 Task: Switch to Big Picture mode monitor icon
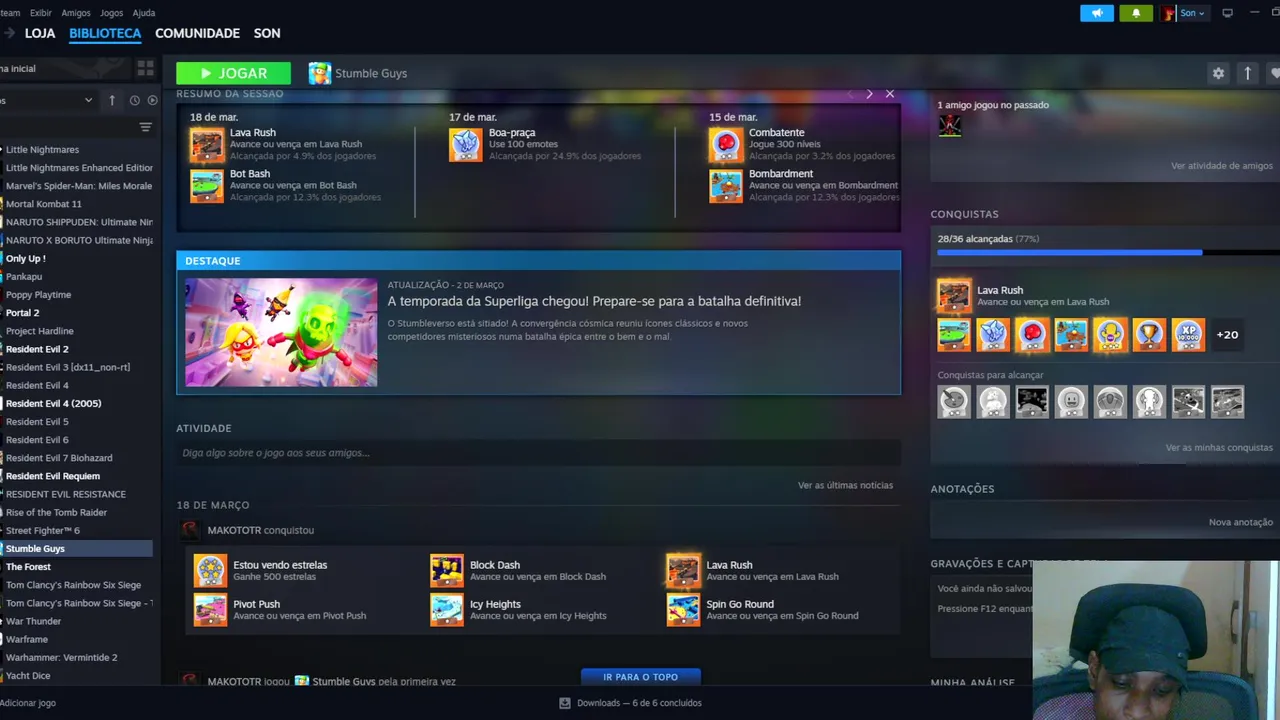click(x=1227, y=13)
